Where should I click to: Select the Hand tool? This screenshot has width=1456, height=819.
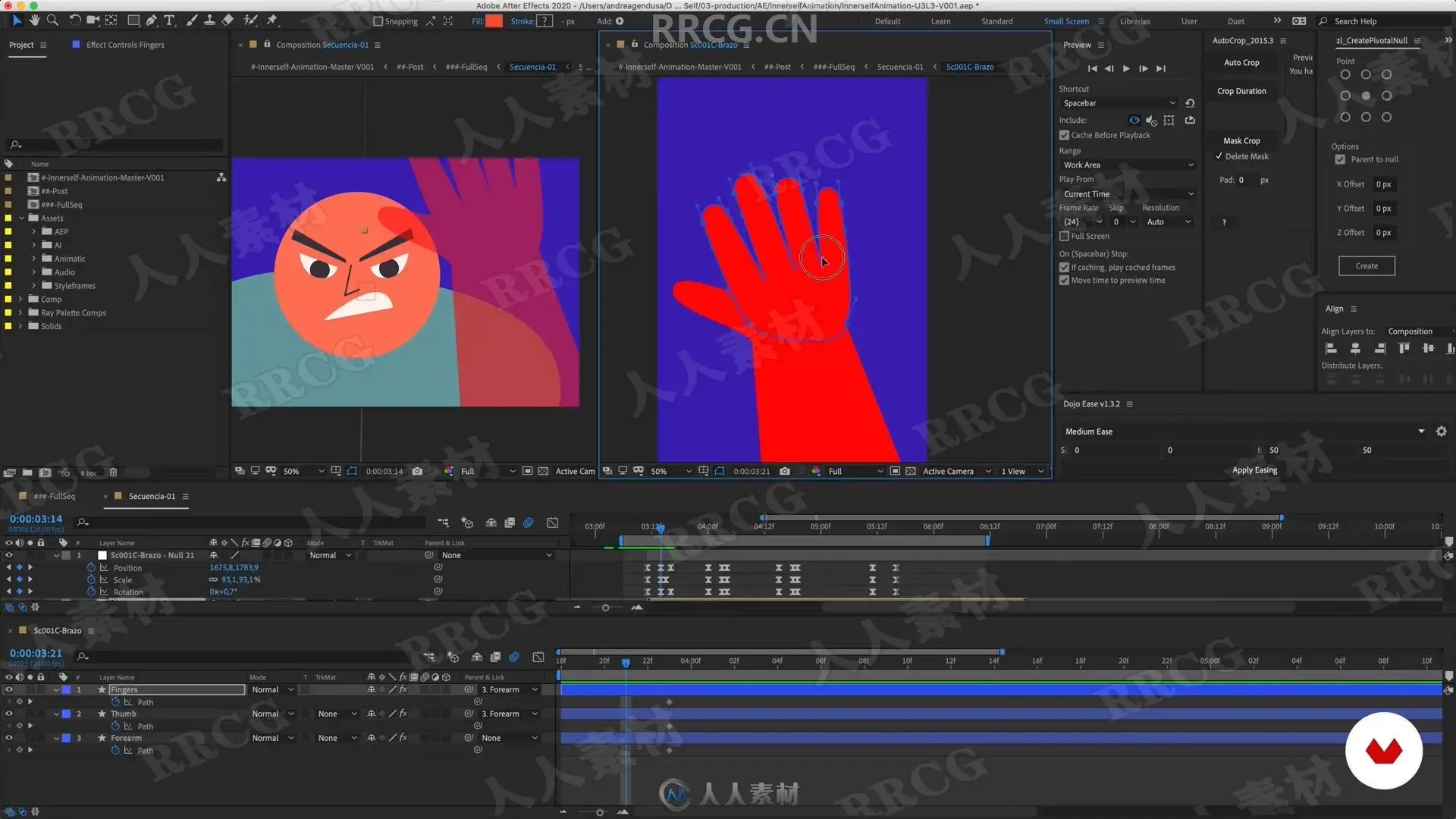[34, 20]
